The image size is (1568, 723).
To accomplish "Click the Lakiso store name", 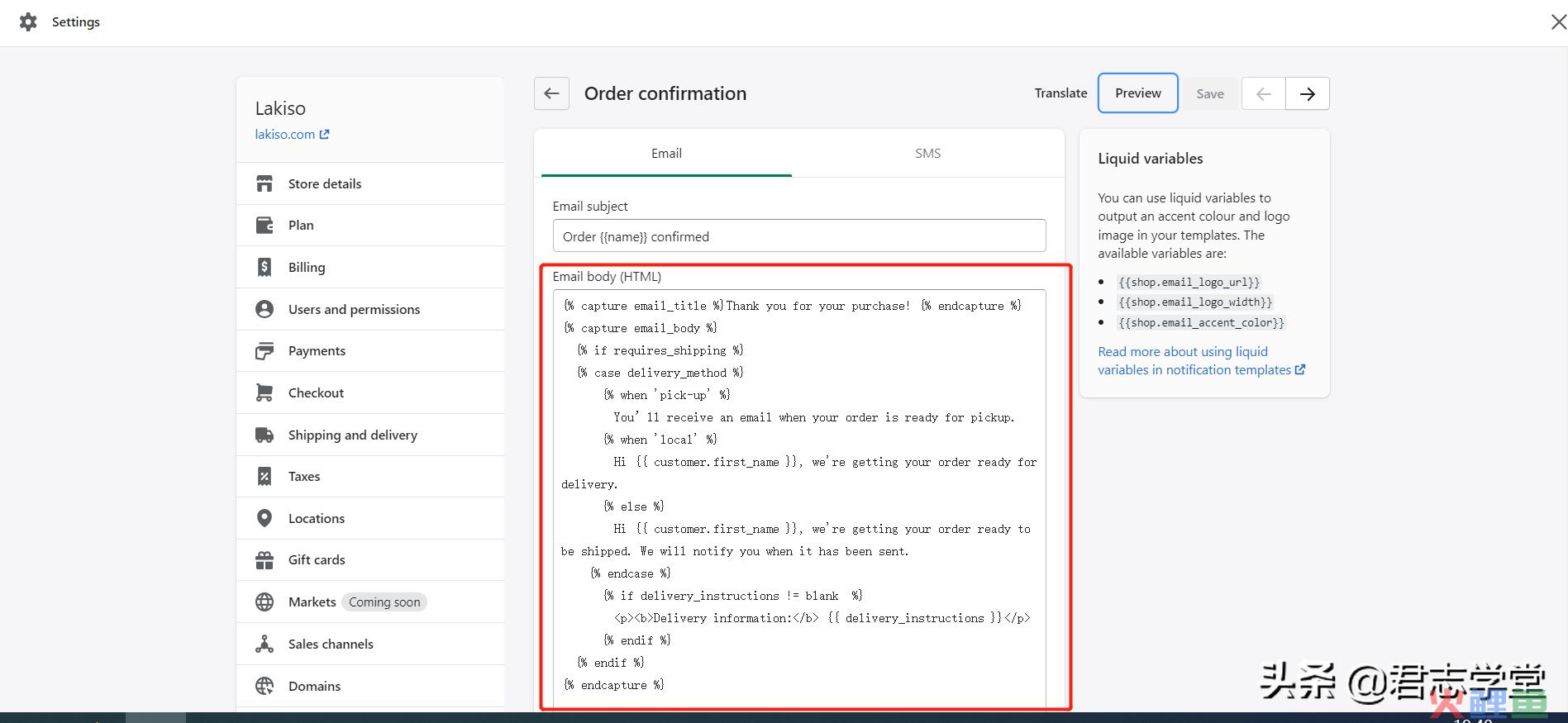I will coord(280,108).
